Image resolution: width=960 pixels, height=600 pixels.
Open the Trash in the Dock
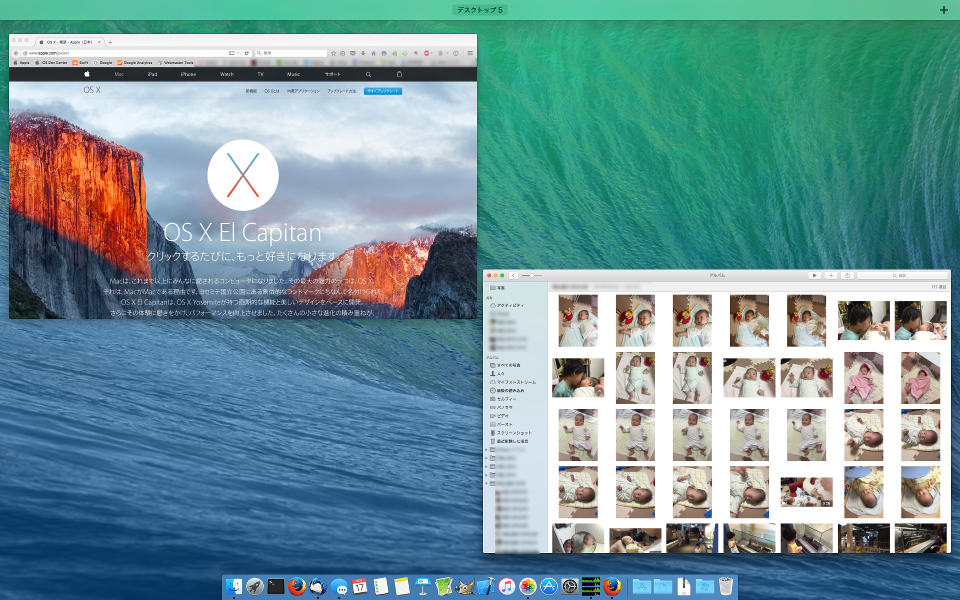tap(726, 587)
